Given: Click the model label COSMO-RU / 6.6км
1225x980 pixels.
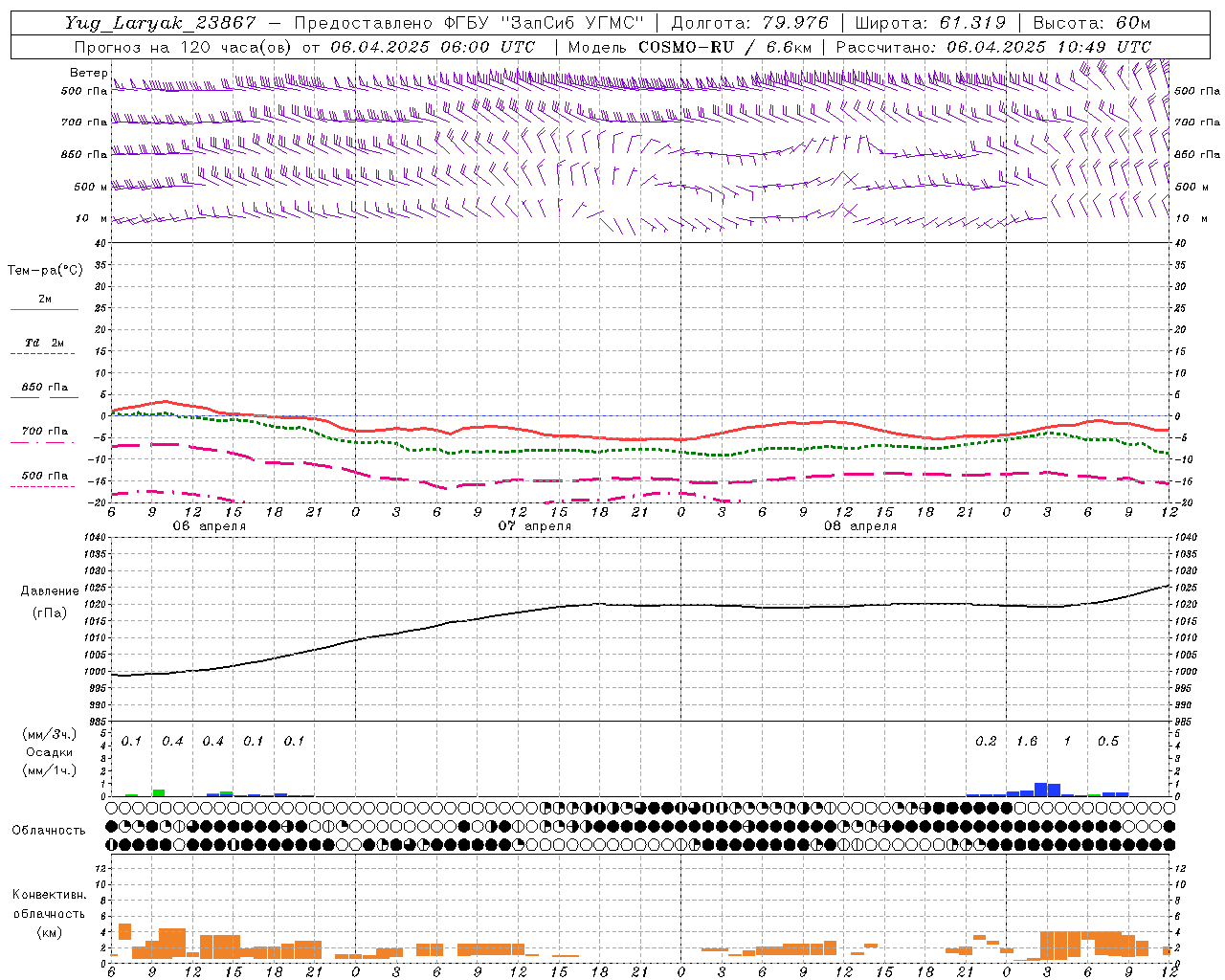Looking at the screenshot, I should click(x=724, y=47).
